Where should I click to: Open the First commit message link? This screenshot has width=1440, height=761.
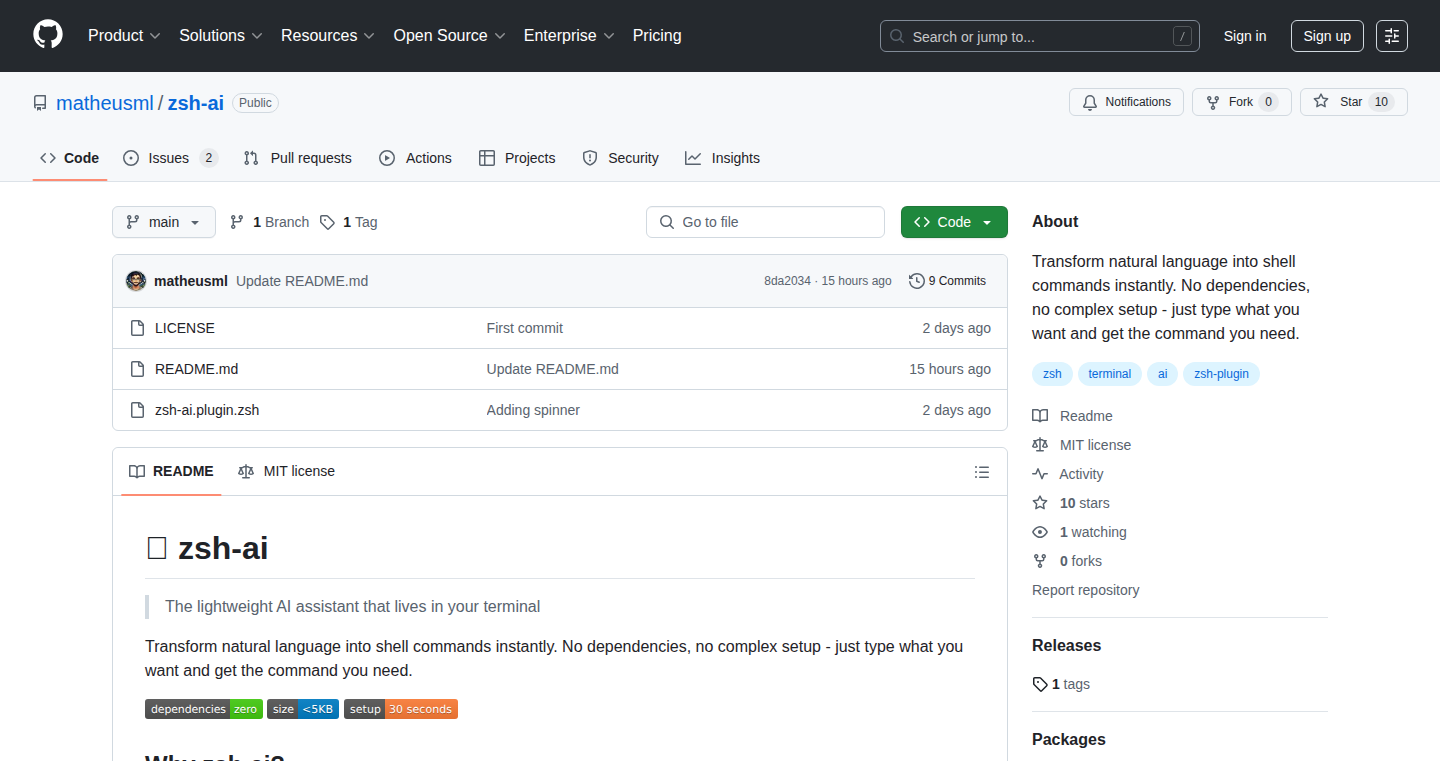pos(525,328)
